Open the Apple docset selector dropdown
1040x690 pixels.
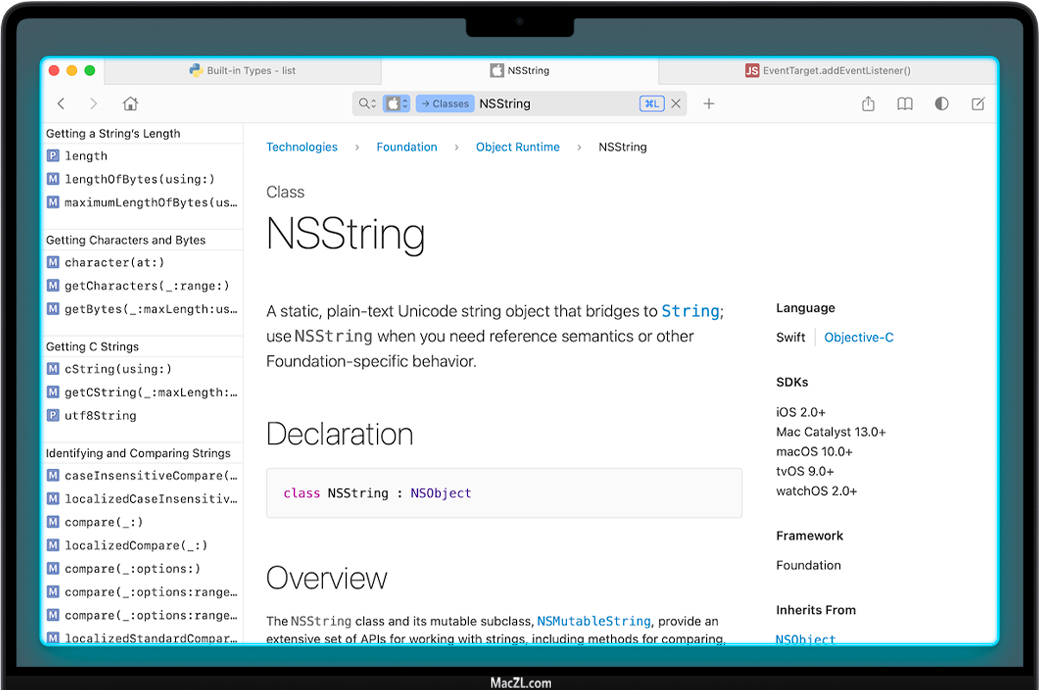pyautogui.click(x=397, y=104)
